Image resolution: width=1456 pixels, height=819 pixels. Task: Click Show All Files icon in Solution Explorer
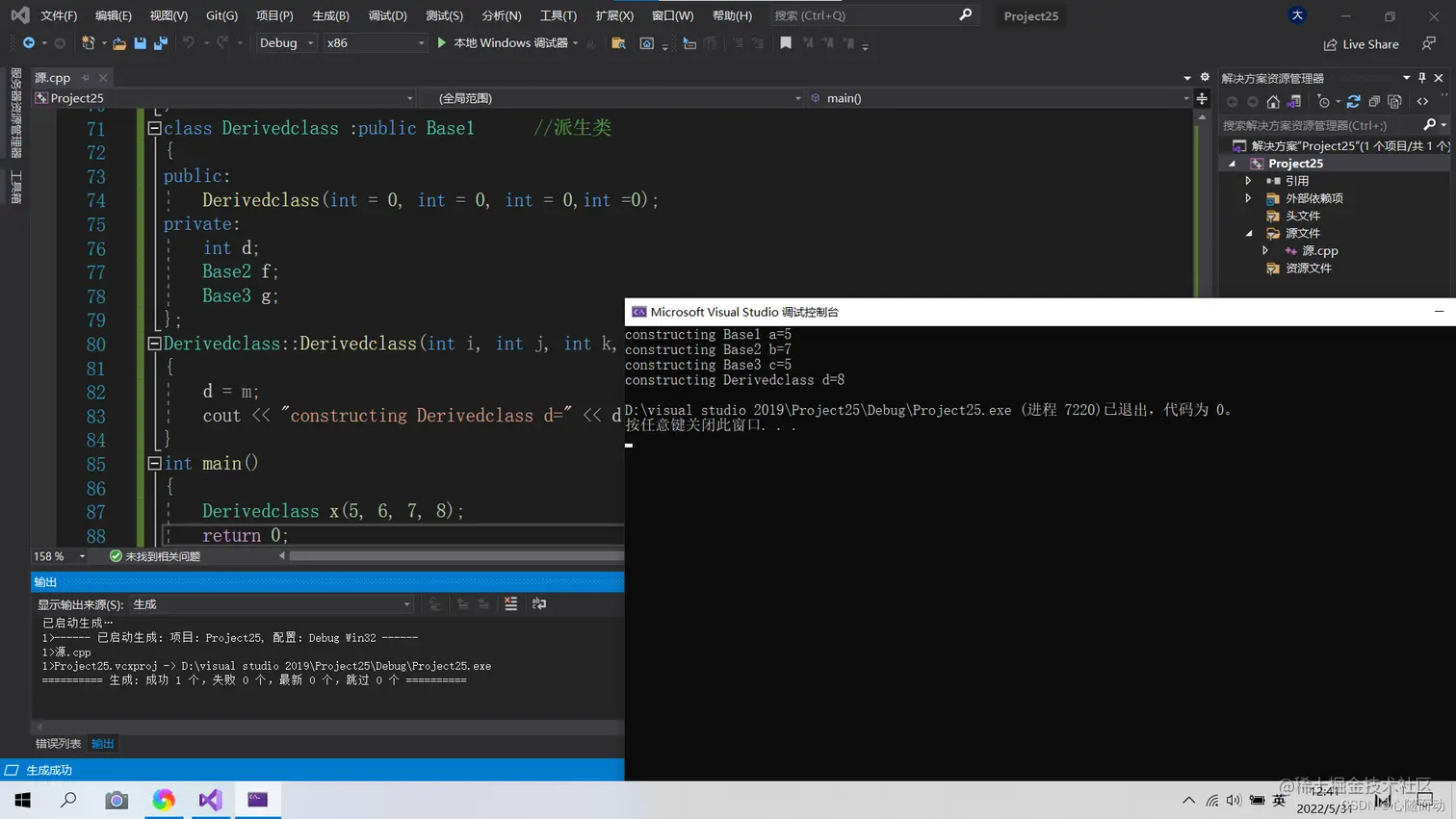[1394, 102]
